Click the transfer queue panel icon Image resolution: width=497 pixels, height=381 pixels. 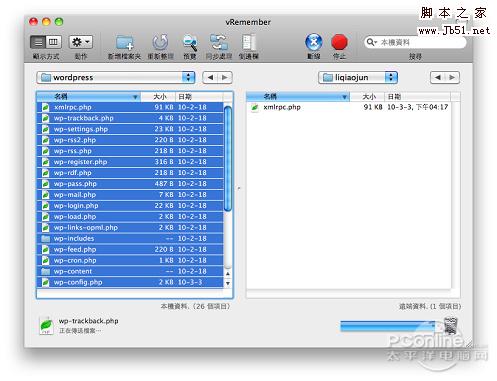coord(249,43)
